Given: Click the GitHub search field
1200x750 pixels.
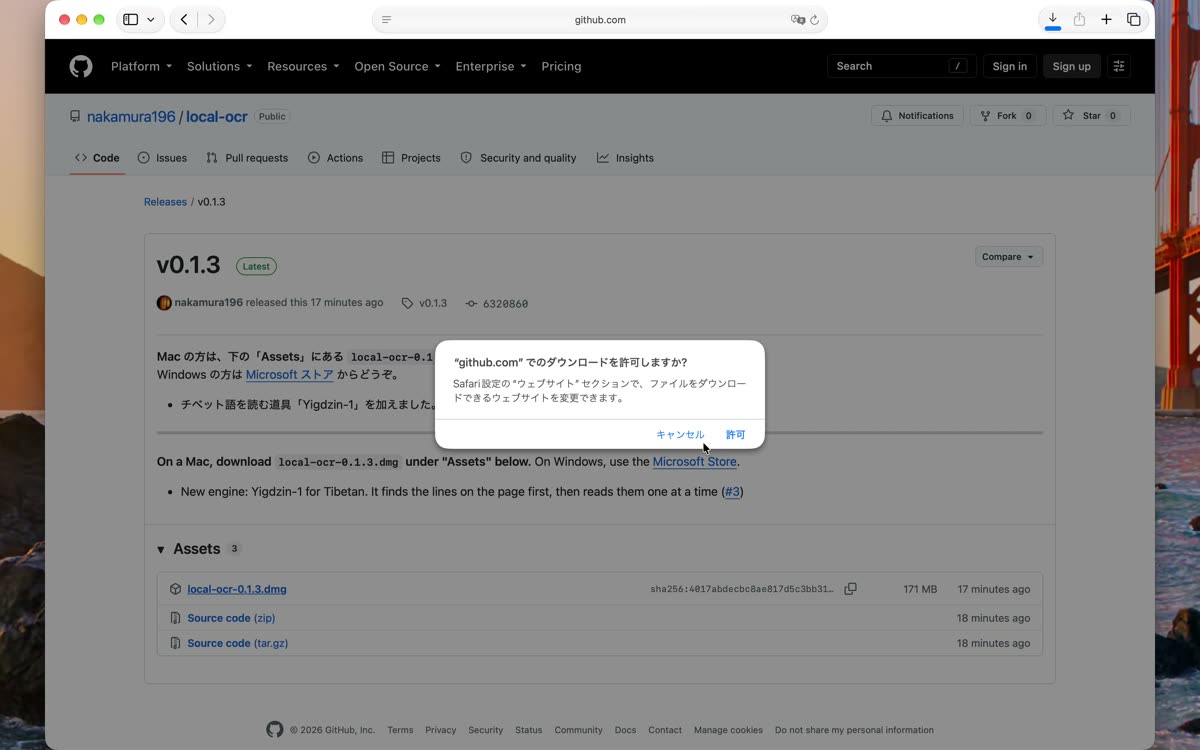Looking at the screenshot, I should click(901, 66).
